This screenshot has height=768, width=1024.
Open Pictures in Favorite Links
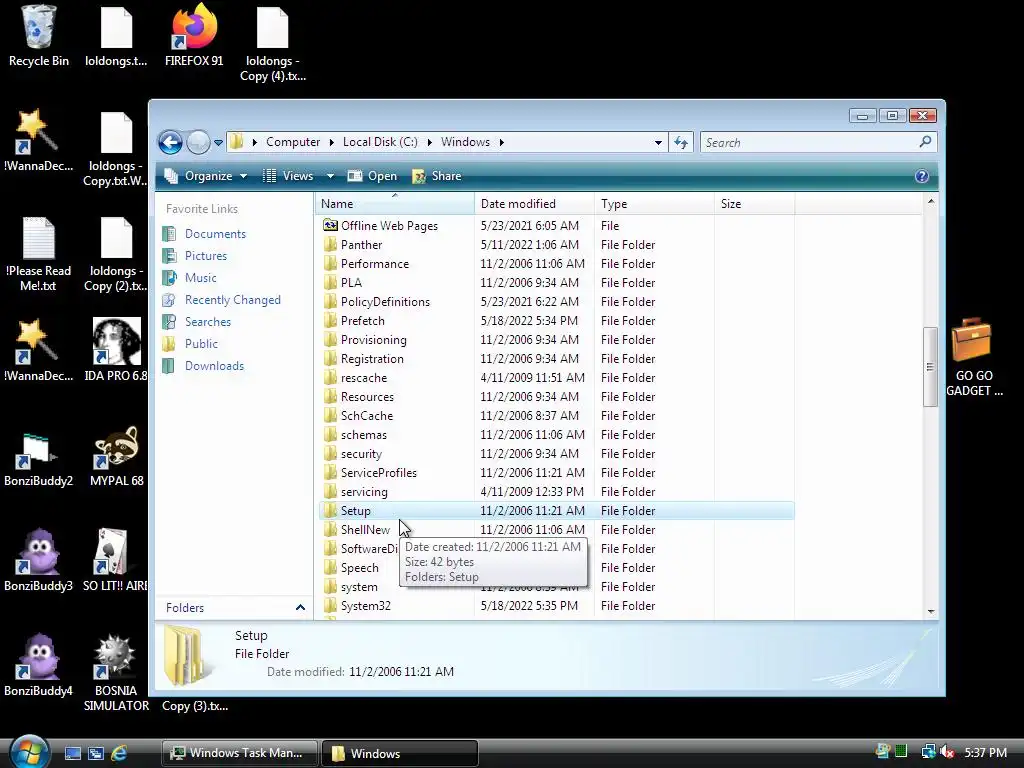pyautogui.click(x=206, y=256)
